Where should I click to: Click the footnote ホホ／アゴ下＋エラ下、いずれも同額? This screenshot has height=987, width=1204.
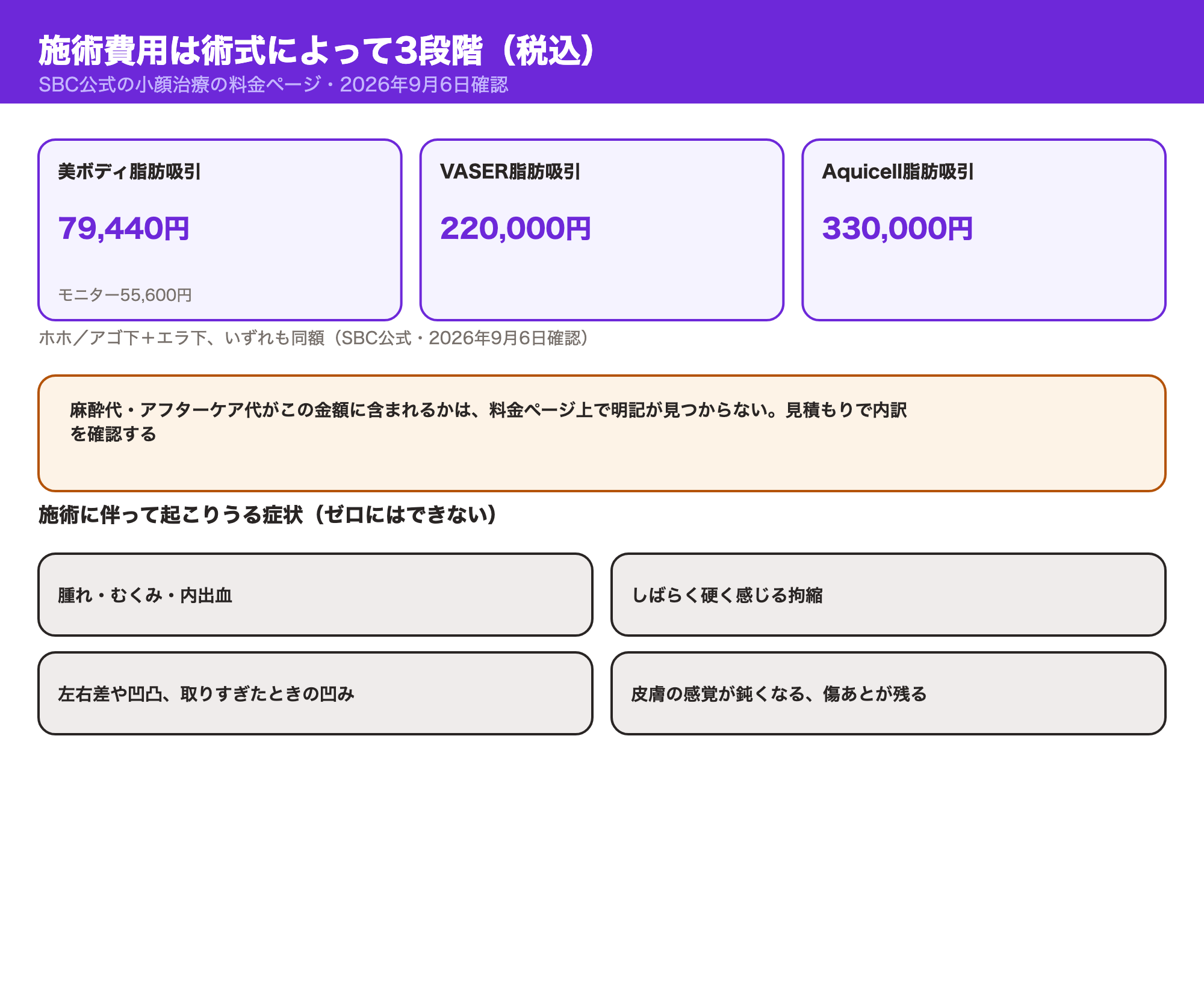(x=182, y=338)
